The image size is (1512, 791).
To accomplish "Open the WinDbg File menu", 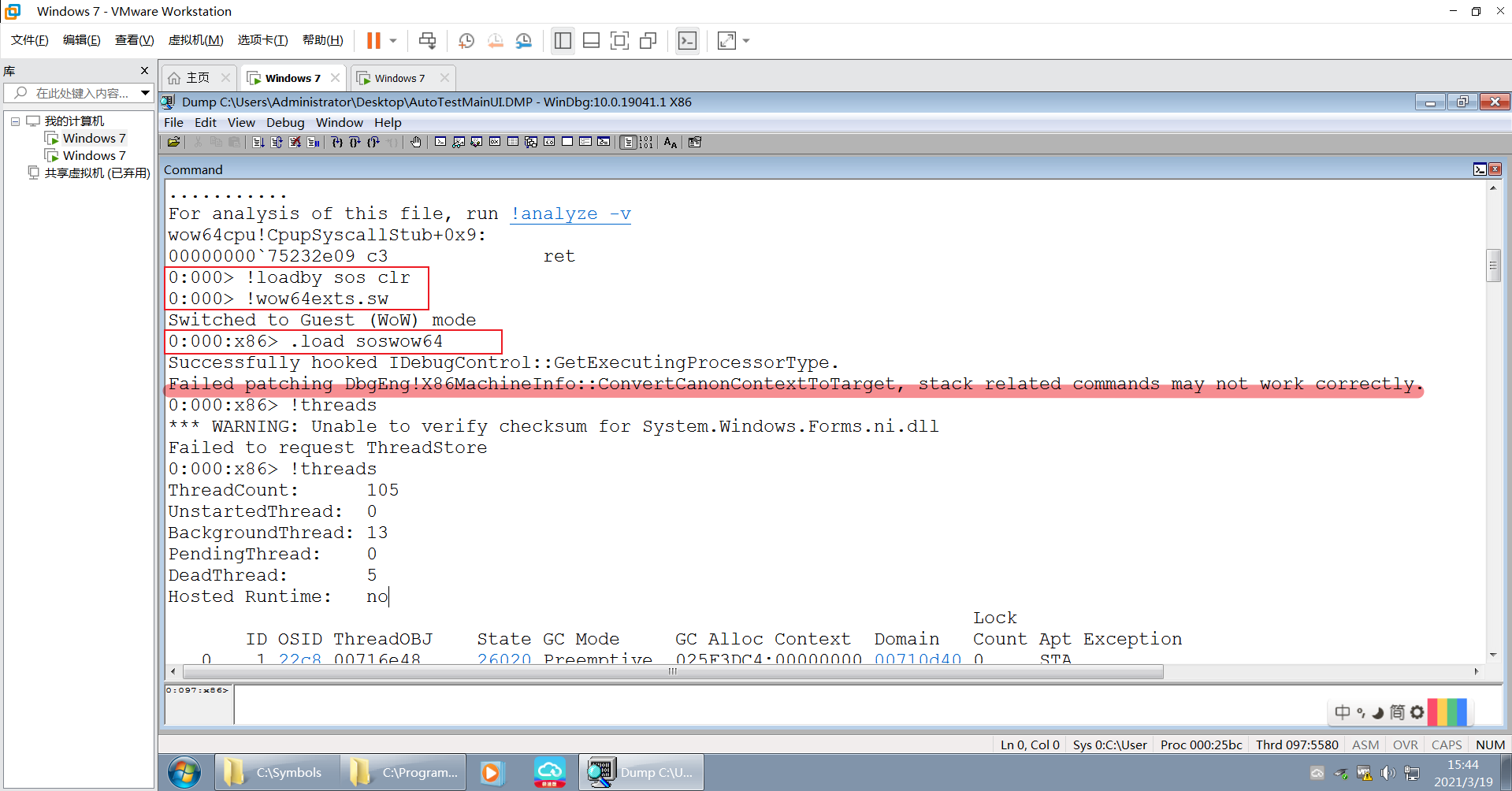I will tap(173, 122).
